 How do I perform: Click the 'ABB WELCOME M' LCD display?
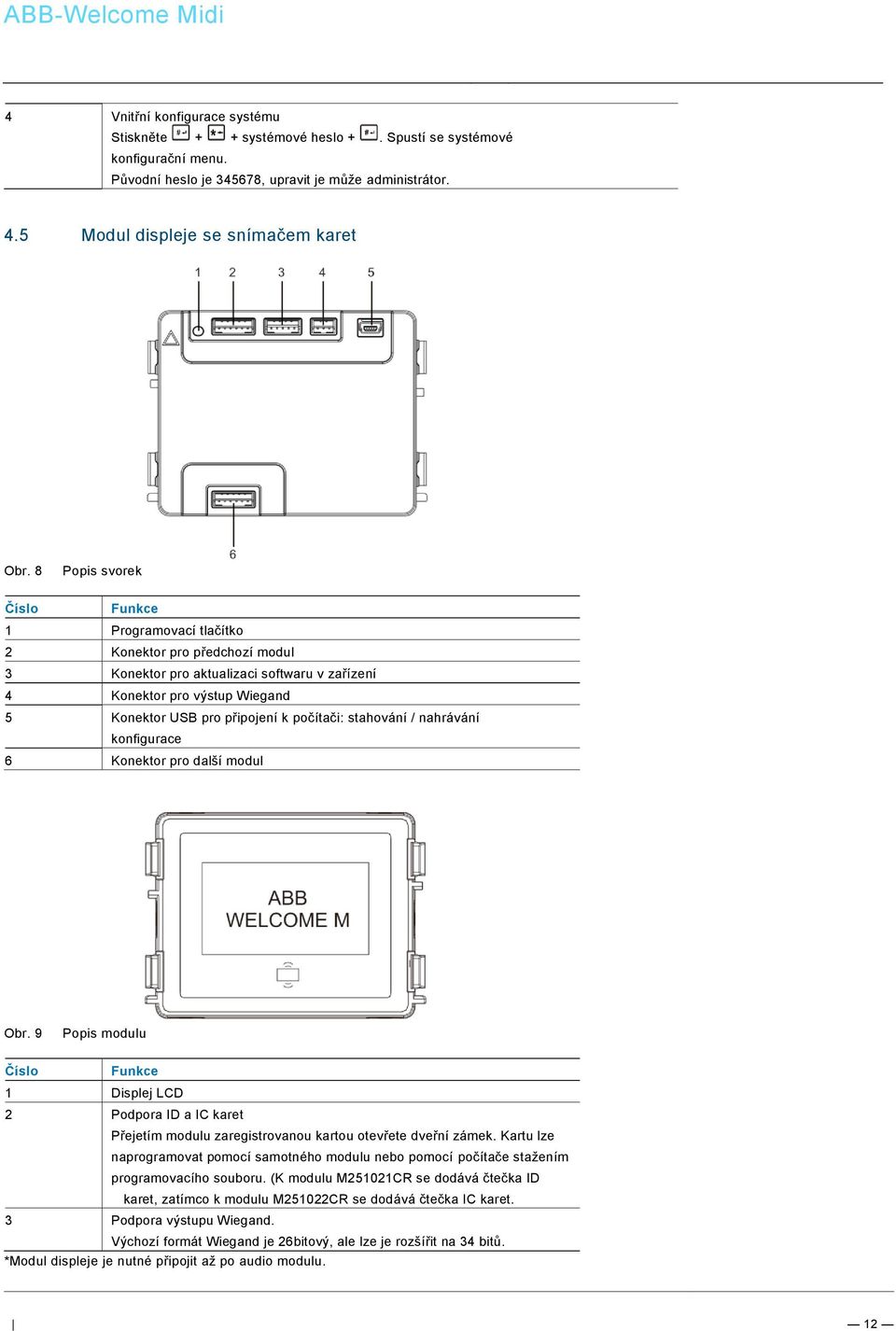click(x=287, y=908)
